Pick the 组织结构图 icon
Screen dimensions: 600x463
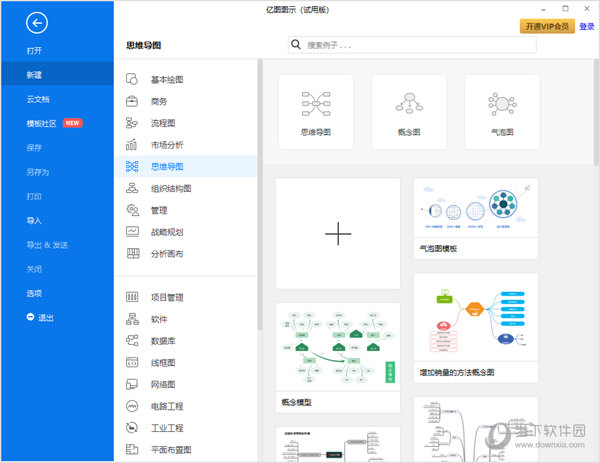tap(132, 188)
